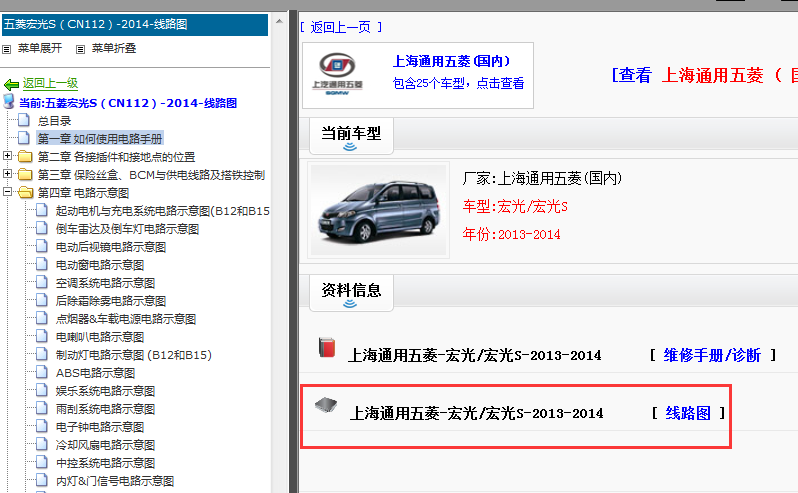This screenshot has width=798, height=493.
Task: Open 中控系统电路示意图 tree item
Action: [x=105, y=463]
